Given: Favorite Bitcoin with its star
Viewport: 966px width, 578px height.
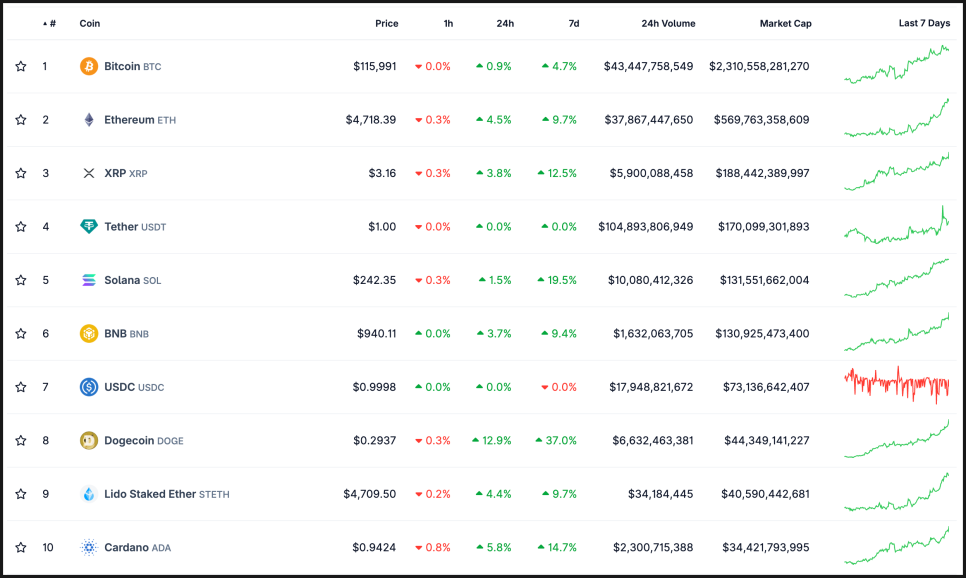Looking at the screenshot, I should click(21, 66).
